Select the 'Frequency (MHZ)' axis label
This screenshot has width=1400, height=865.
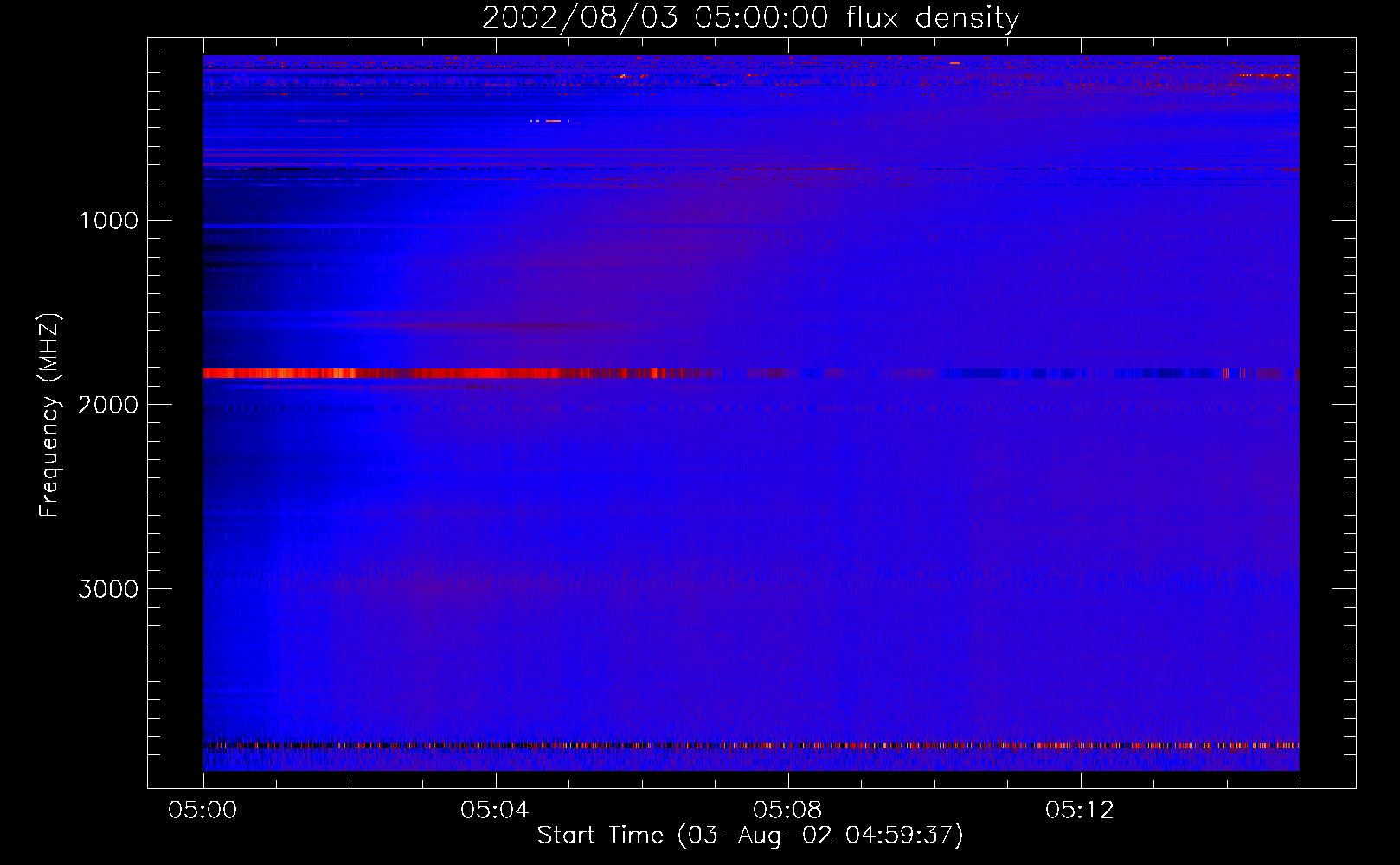pyautogui.click(x=49, y=415)
